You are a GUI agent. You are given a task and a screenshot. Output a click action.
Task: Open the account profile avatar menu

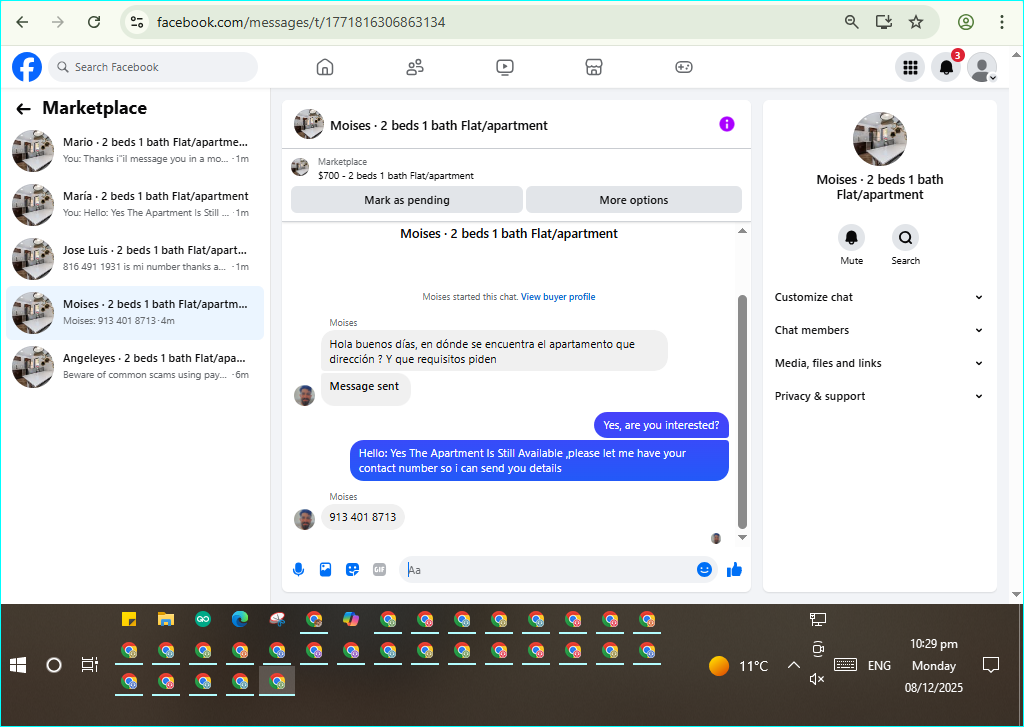click(x=982, y=67)
